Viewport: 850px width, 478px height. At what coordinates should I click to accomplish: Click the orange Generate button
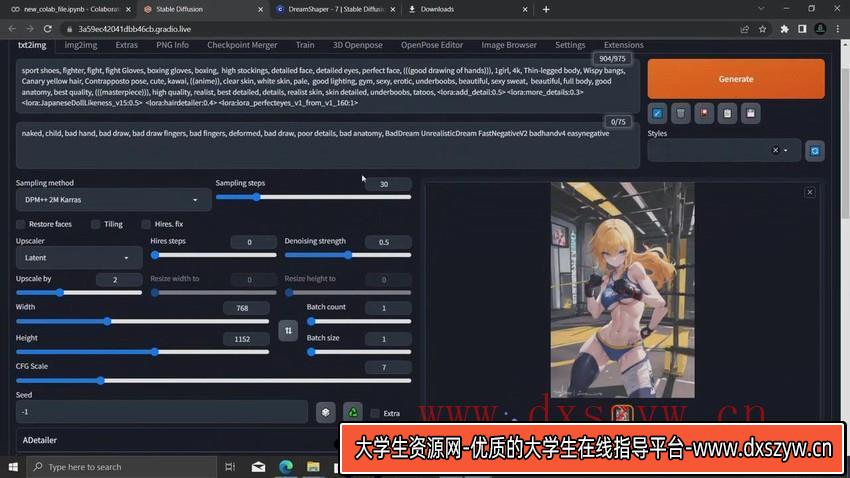(736, 79)
